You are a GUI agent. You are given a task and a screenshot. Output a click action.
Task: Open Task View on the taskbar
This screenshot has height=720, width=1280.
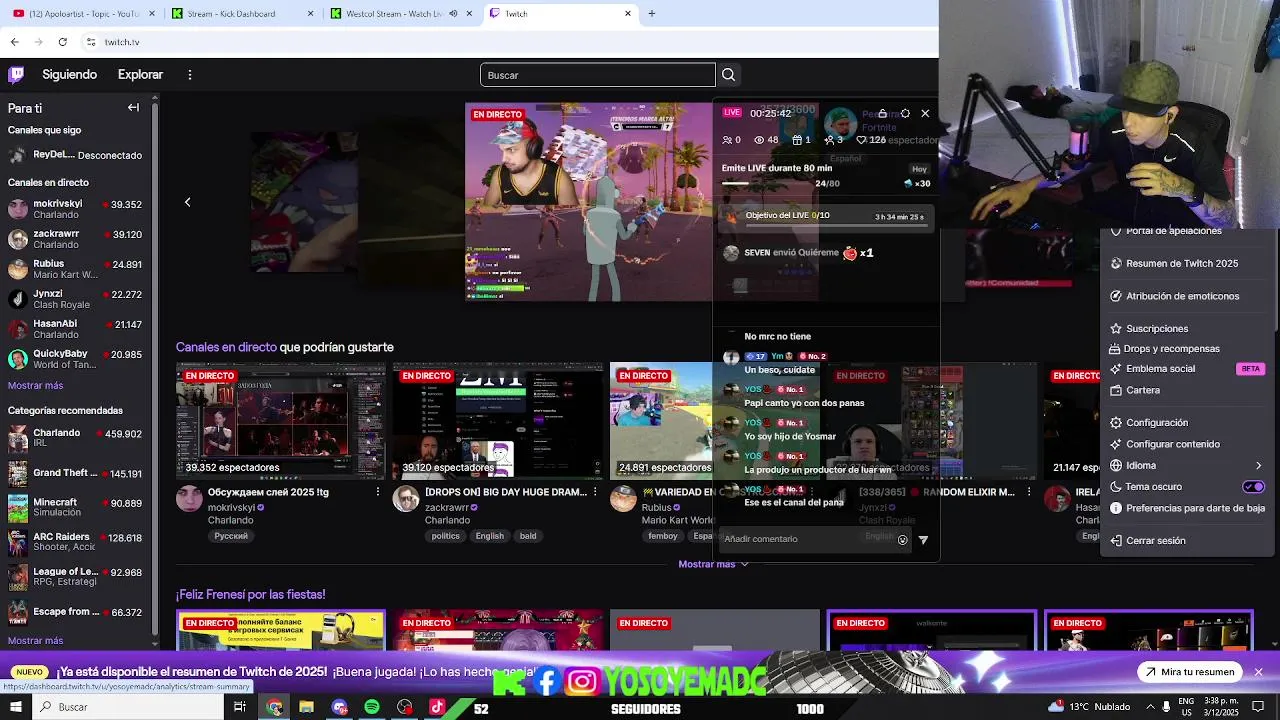point(240,707)
